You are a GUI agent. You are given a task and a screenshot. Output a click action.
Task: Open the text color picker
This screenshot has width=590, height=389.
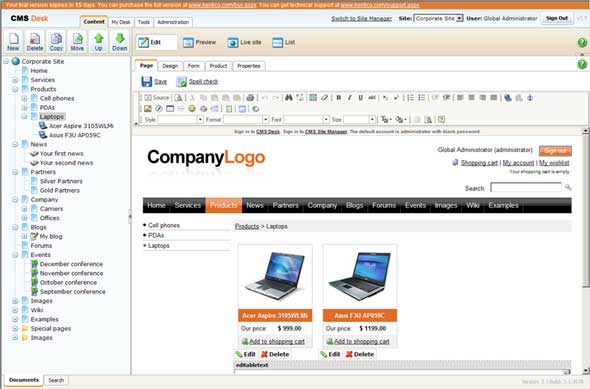(x=386, y=119)
